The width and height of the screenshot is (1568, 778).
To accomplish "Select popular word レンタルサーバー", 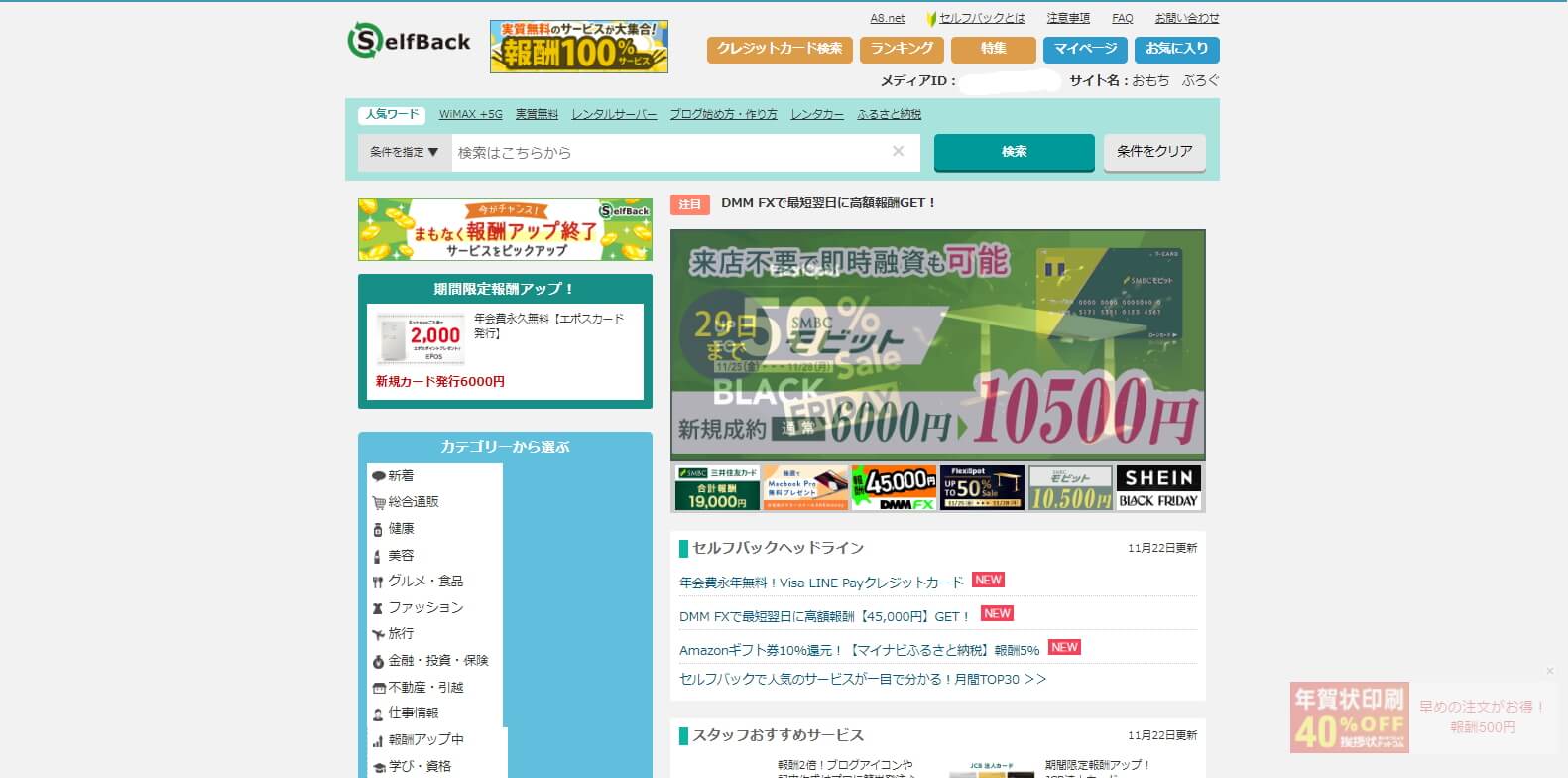I will click(614, 114).
